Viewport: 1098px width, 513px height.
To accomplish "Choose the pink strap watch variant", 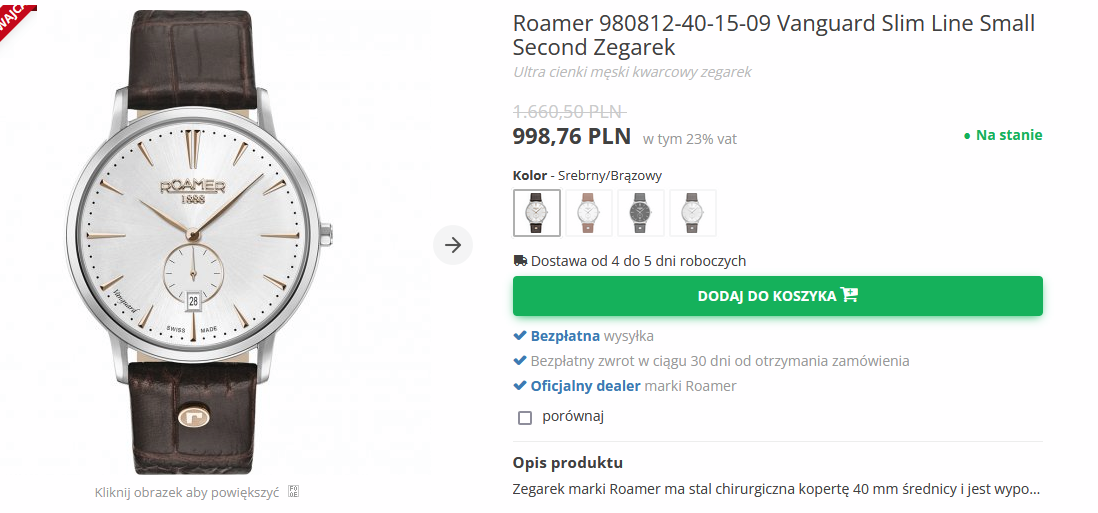I will pyautogui.click(x=589, y=213).
